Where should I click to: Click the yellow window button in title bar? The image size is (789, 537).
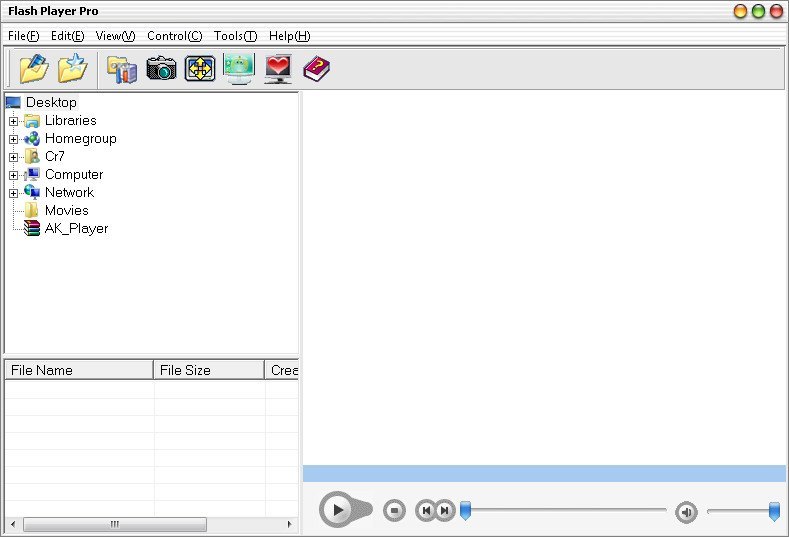tap(740, 11)
